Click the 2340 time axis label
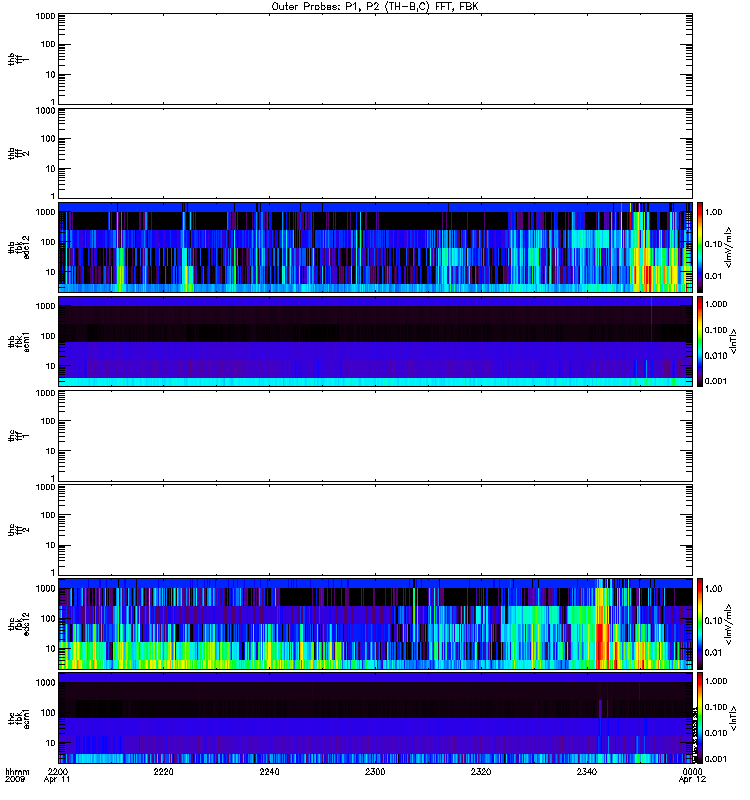This screenshot has height=800, width=750. (587, 772)
